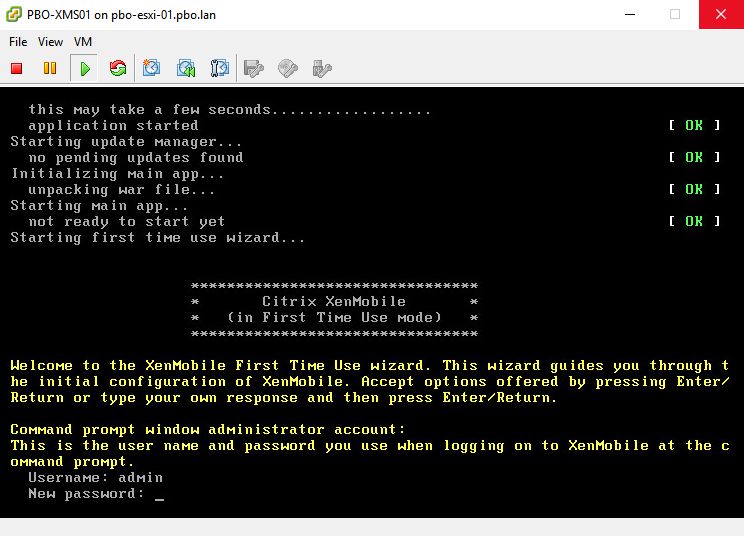Power on VM with green play icon
744x536 pixels.
pyautogui.click(x=84, y=69)
